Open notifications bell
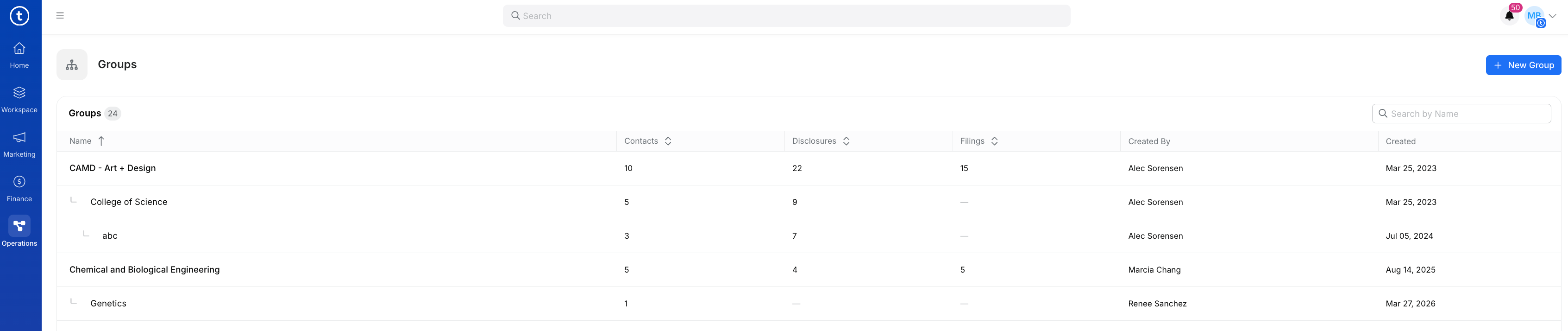Screen dimensions: 1568x331 click(x=1509, y=17)
